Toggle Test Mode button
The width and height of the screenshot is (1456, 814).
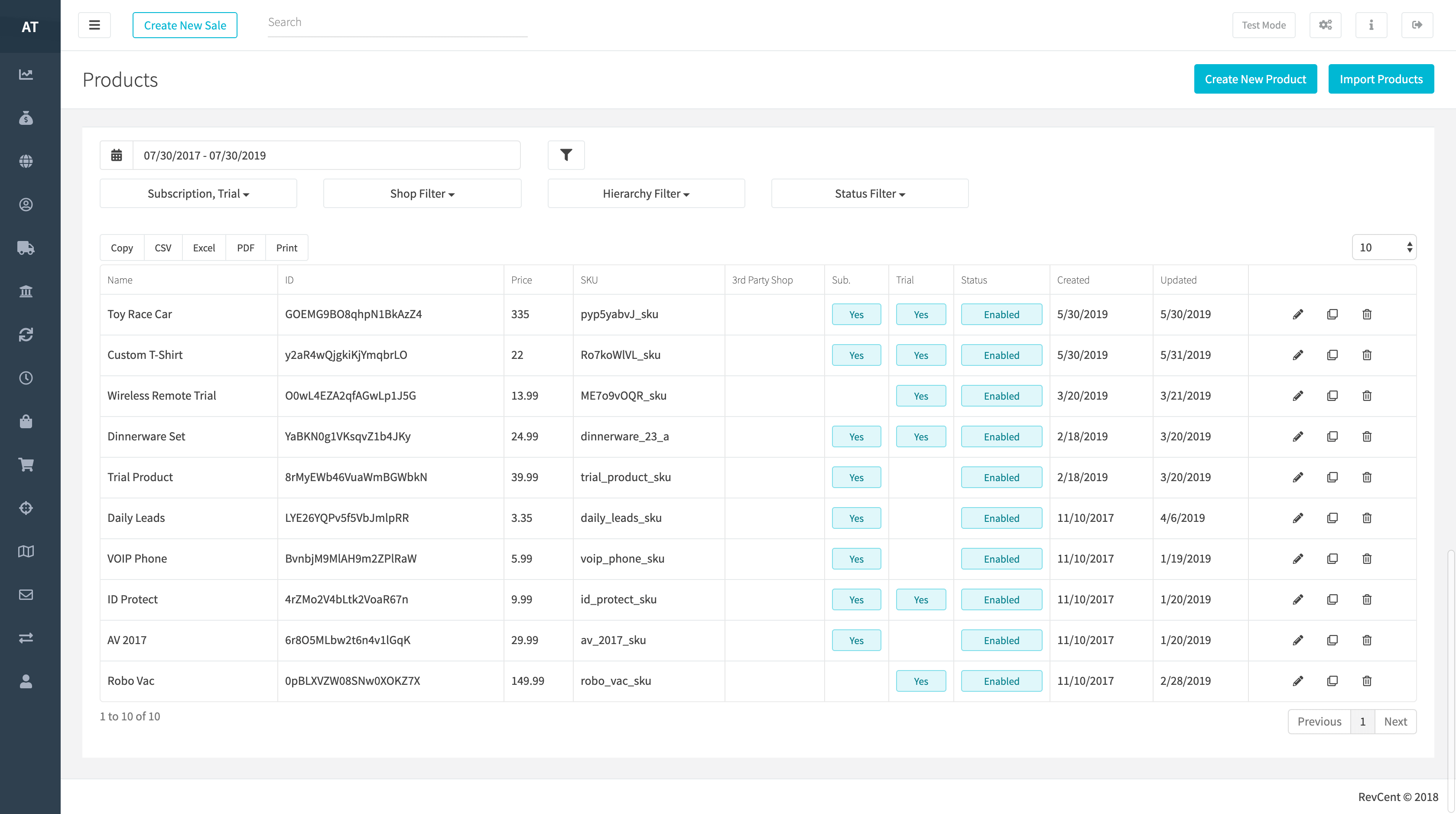click(1263, 25)
